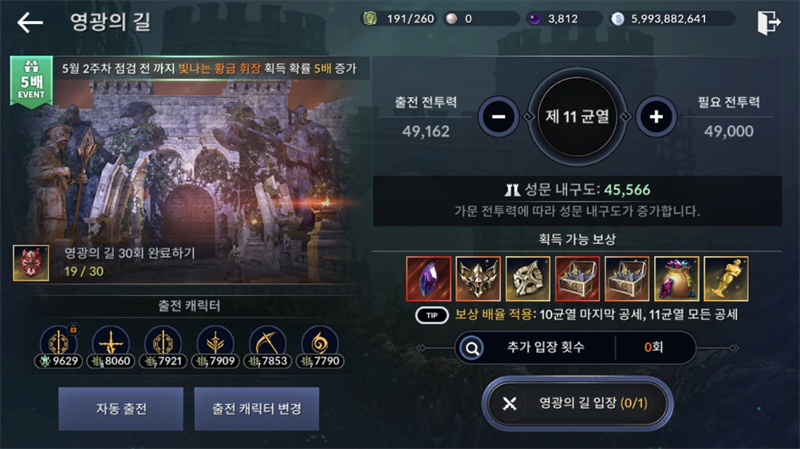Enter 영광의 길 입장 (0/1)
This screenshot has height=449, width=800.
tap(577, 404)
